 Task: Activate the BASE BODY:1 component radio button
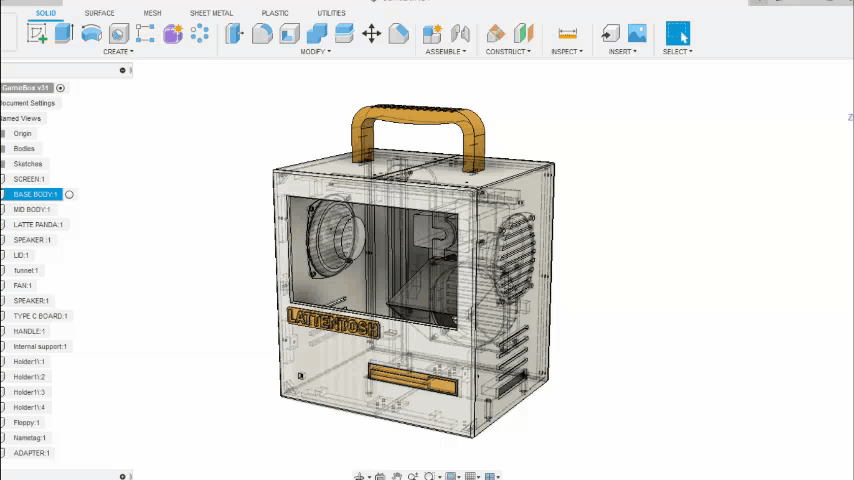(x=69, y=194)
